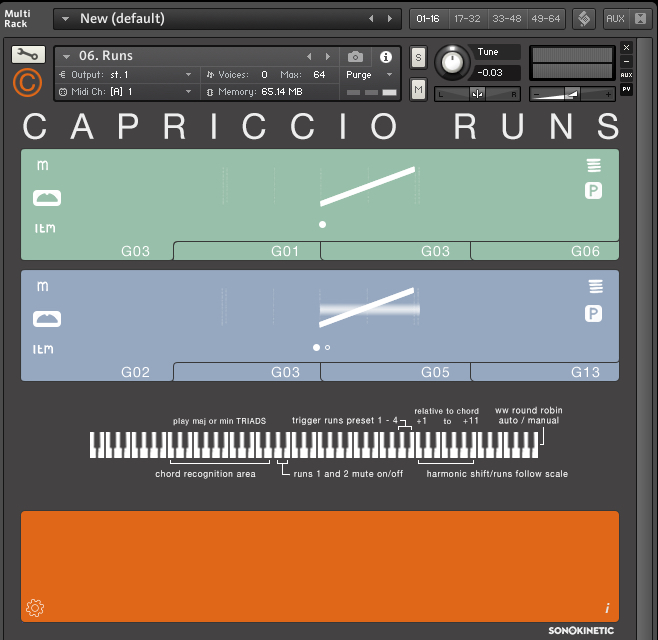Toggle PV performance view button
Screen dimensions: 658x640
coord(626,89)
